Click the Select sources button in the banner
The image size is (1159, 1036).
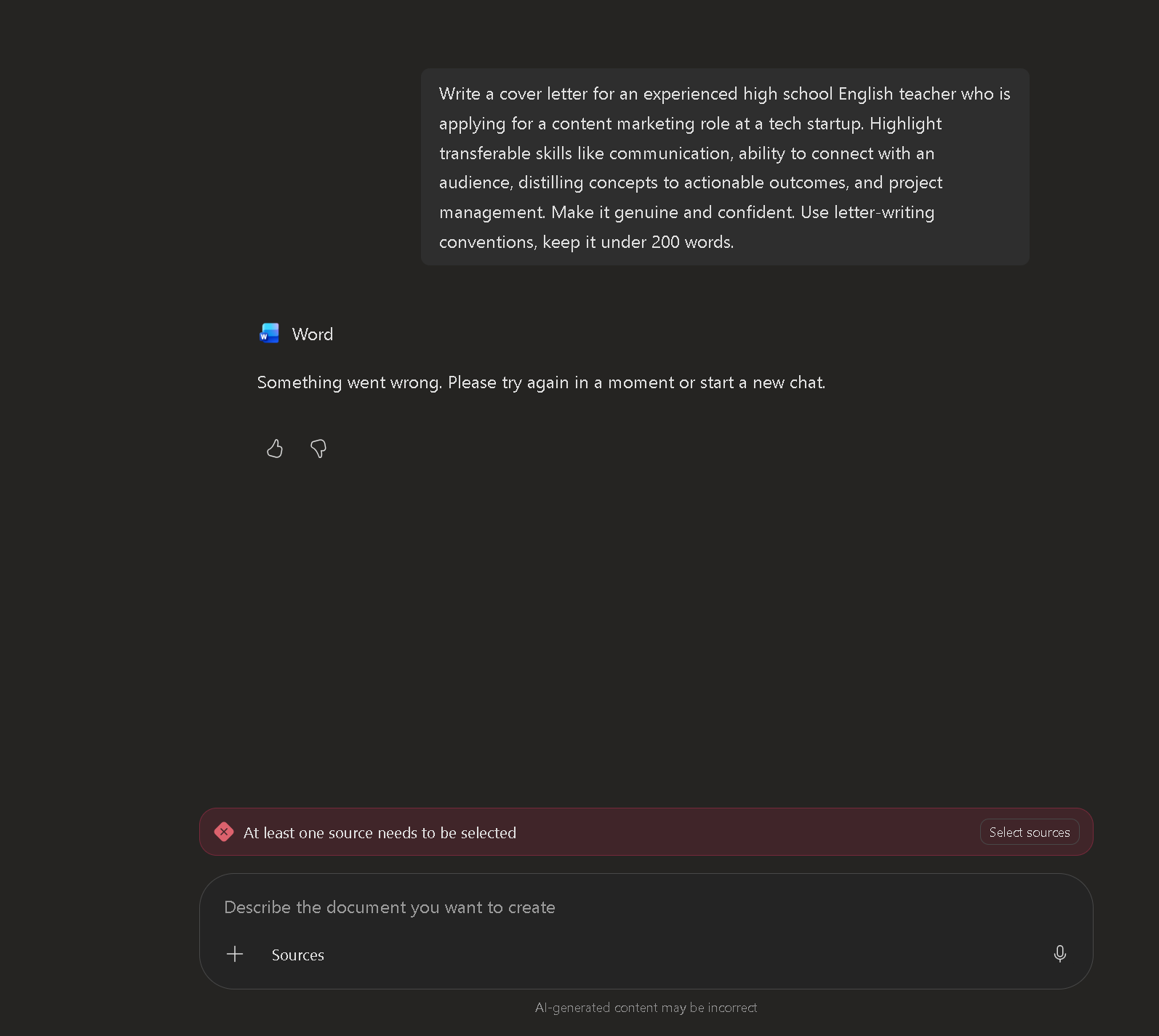pyautogui.click(x=1030, y=832)
